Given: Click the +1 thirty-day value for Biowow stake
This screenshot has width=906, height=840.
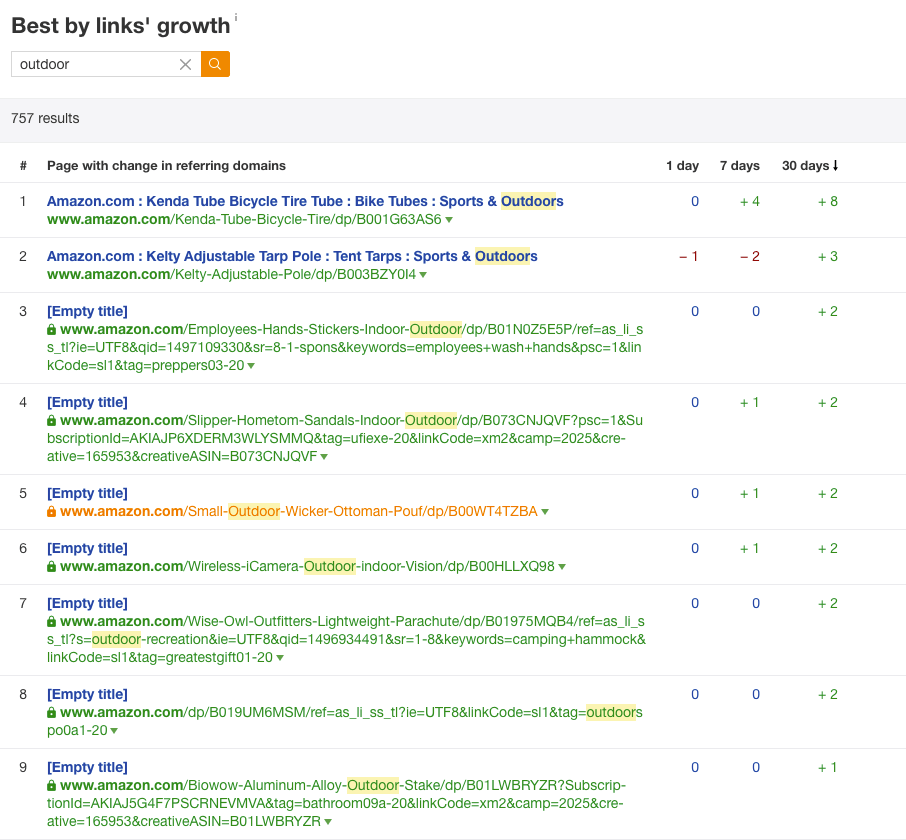Looking at the screenshot, I should pos(827,767).
